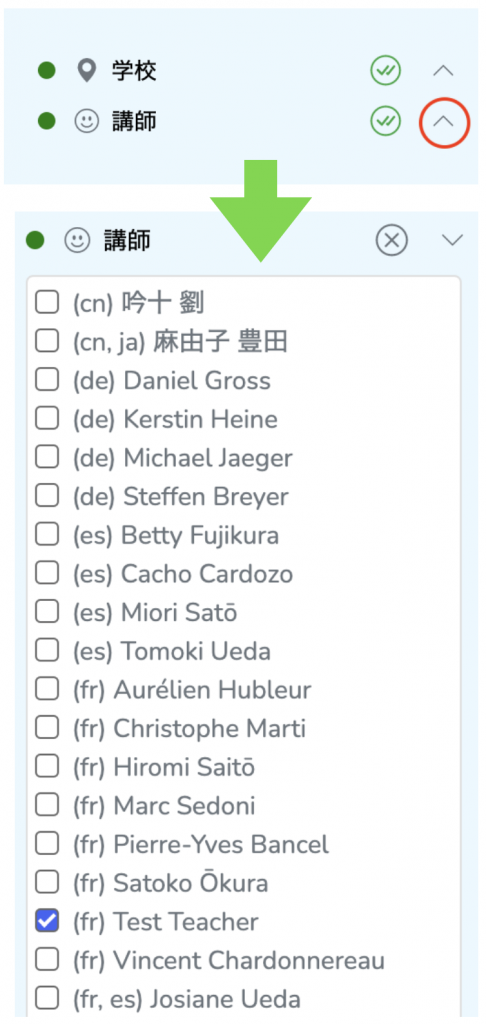This screenshot has width=486, height=1024.
Task: Click the 講師 label in top panel
Action: 134,121
